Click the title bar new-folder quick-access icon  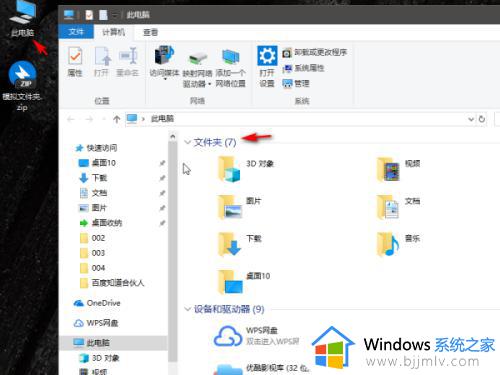tap(103, 15)
